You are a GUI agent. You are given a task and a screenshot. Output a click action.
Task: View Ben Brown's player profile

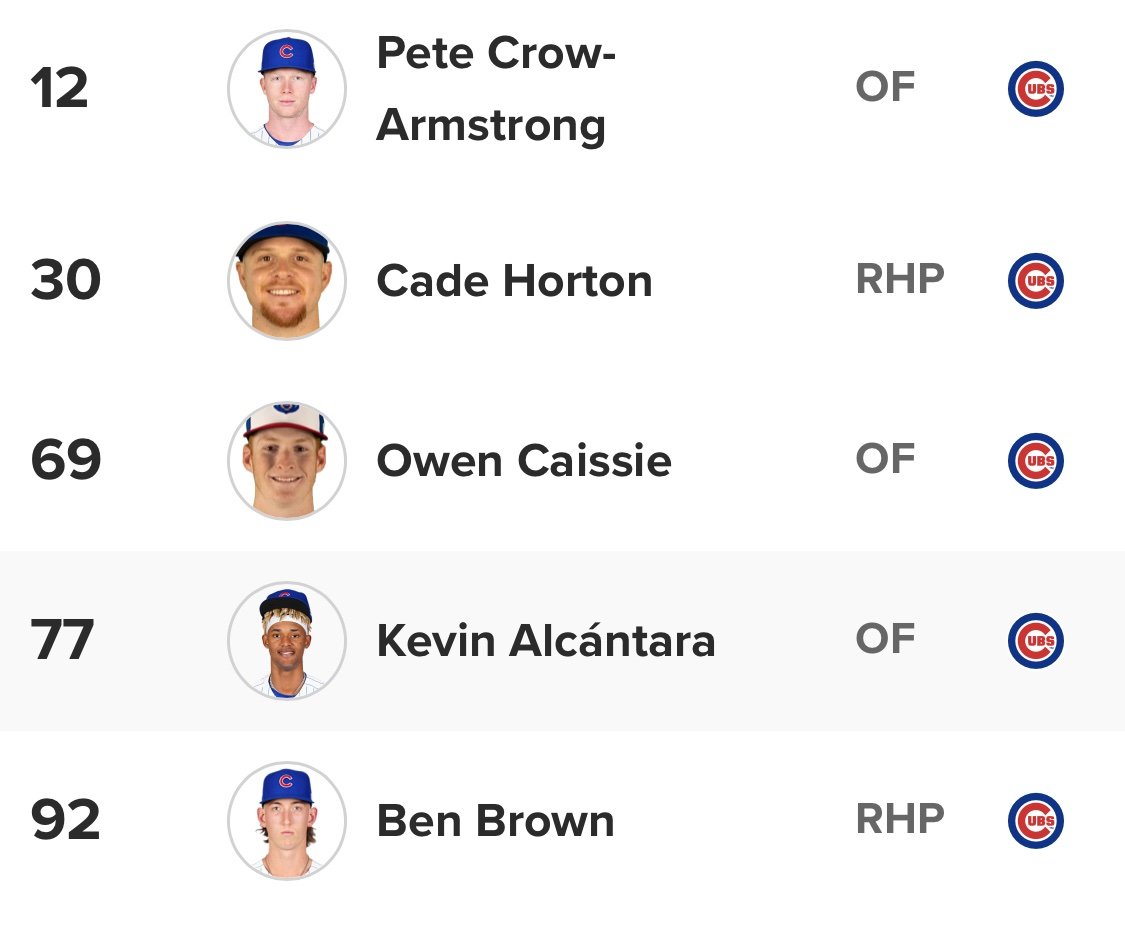(x=495, y=821)
